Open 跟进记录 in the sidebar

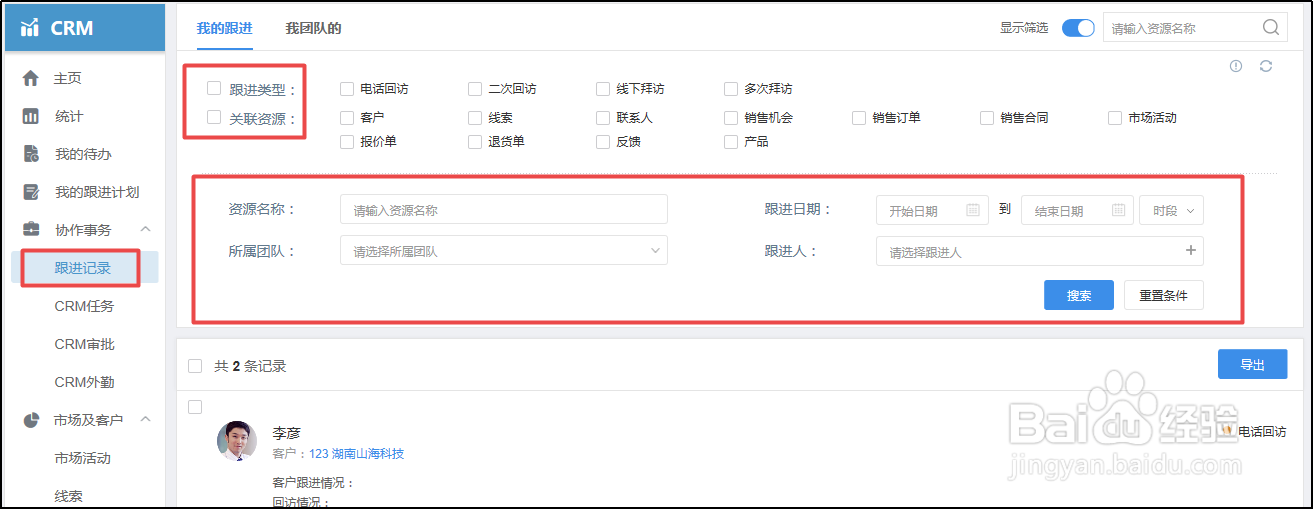click(x=83, y=268)
